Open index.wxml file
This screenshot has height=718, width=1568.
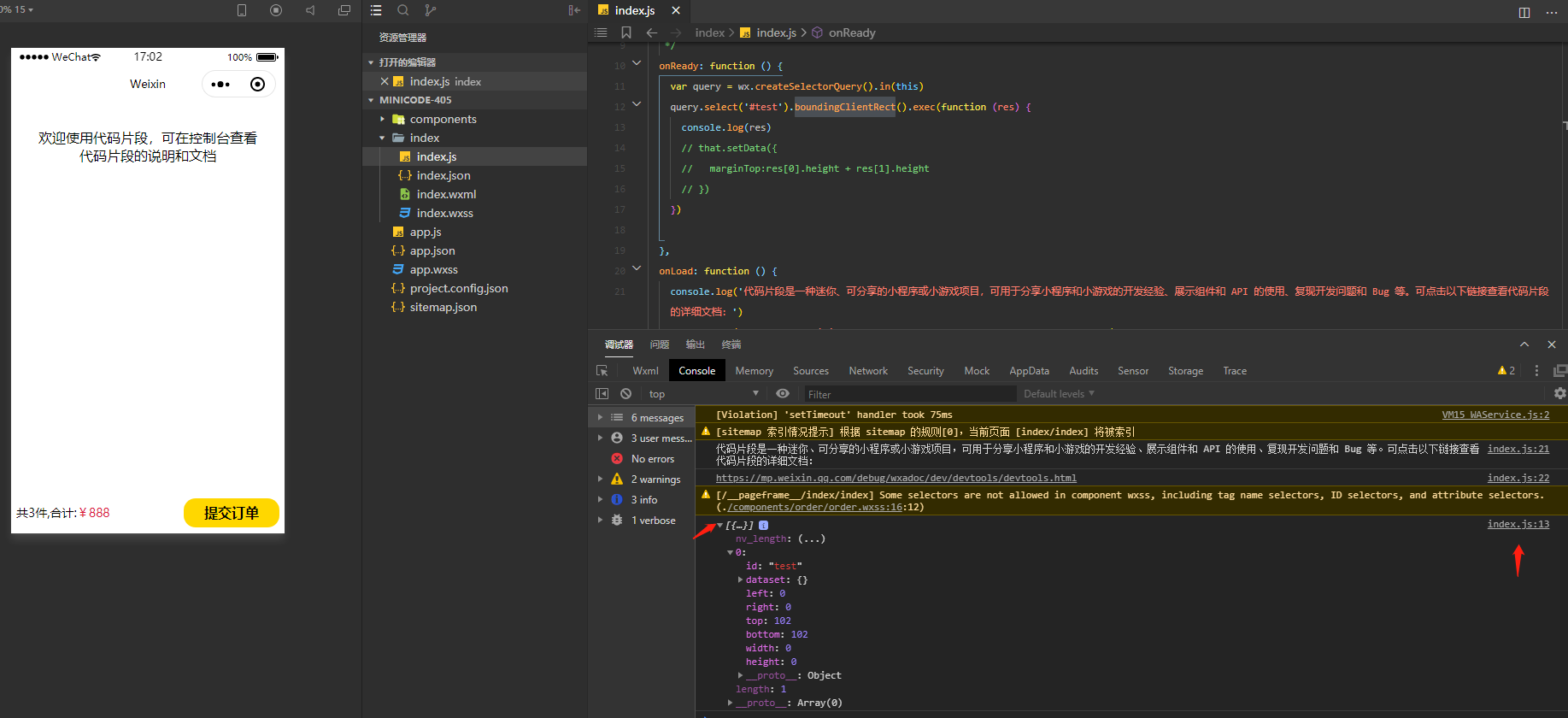446,194
